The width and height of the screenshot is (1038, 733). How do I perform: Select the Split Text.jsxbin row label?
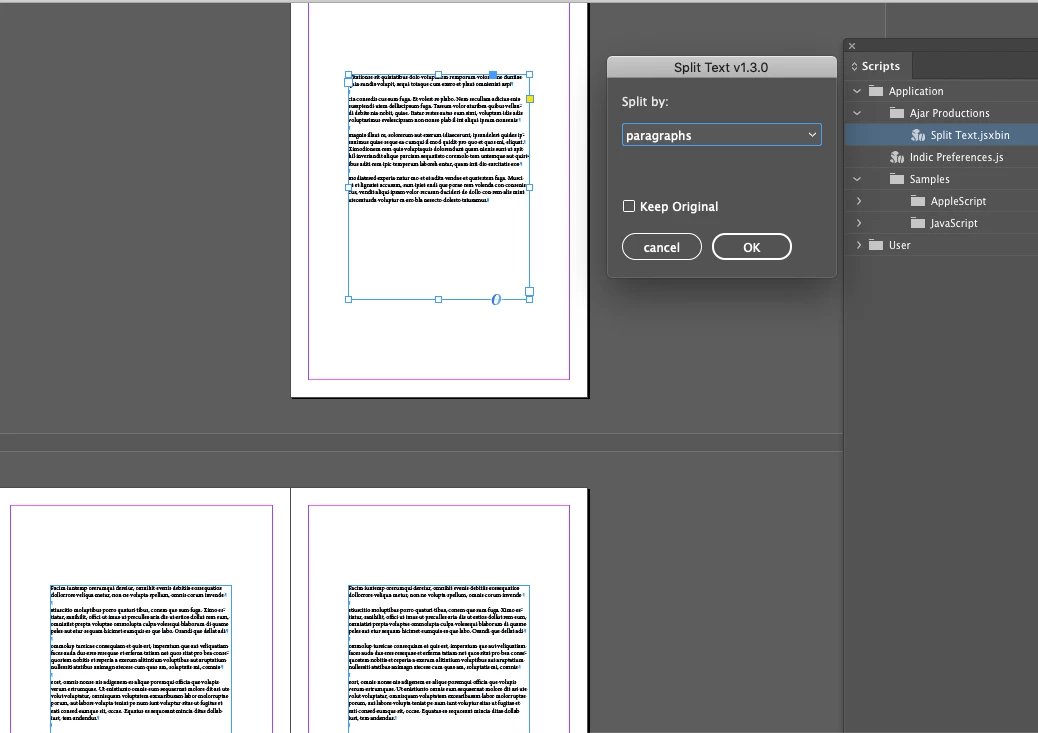pos(970,135)
